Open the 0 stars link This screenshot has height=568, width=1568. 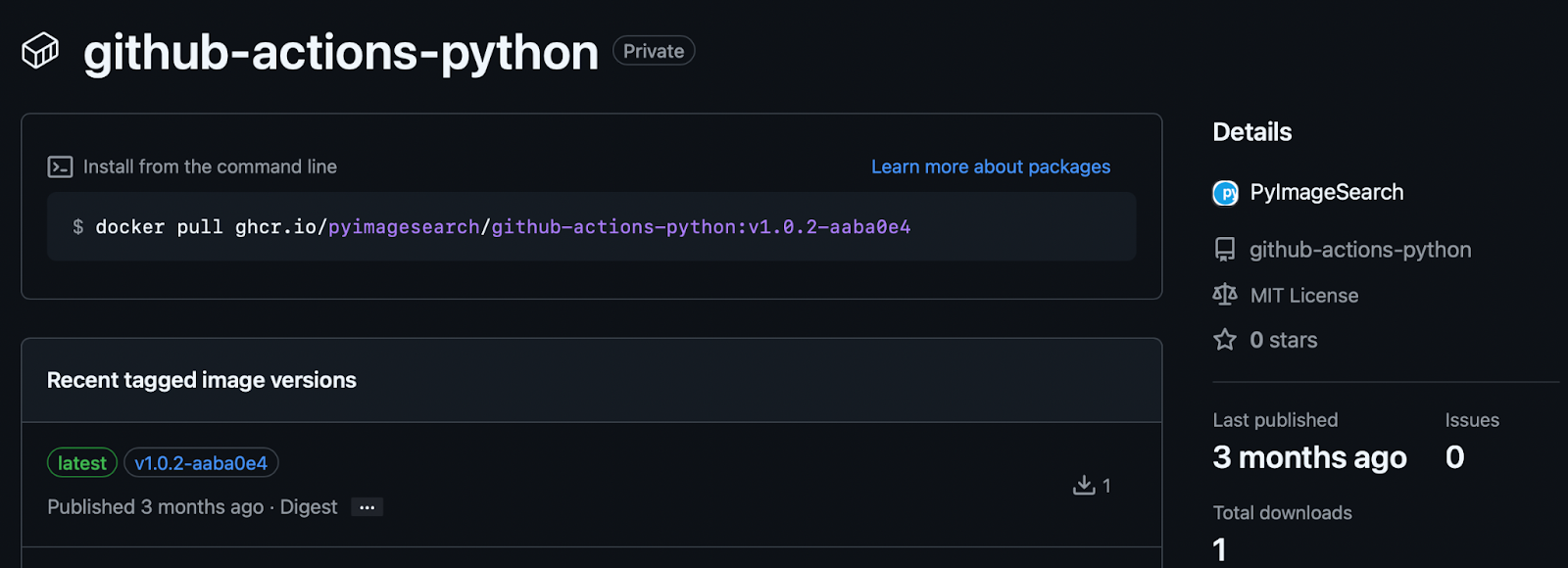click(x=1284, y=341)
